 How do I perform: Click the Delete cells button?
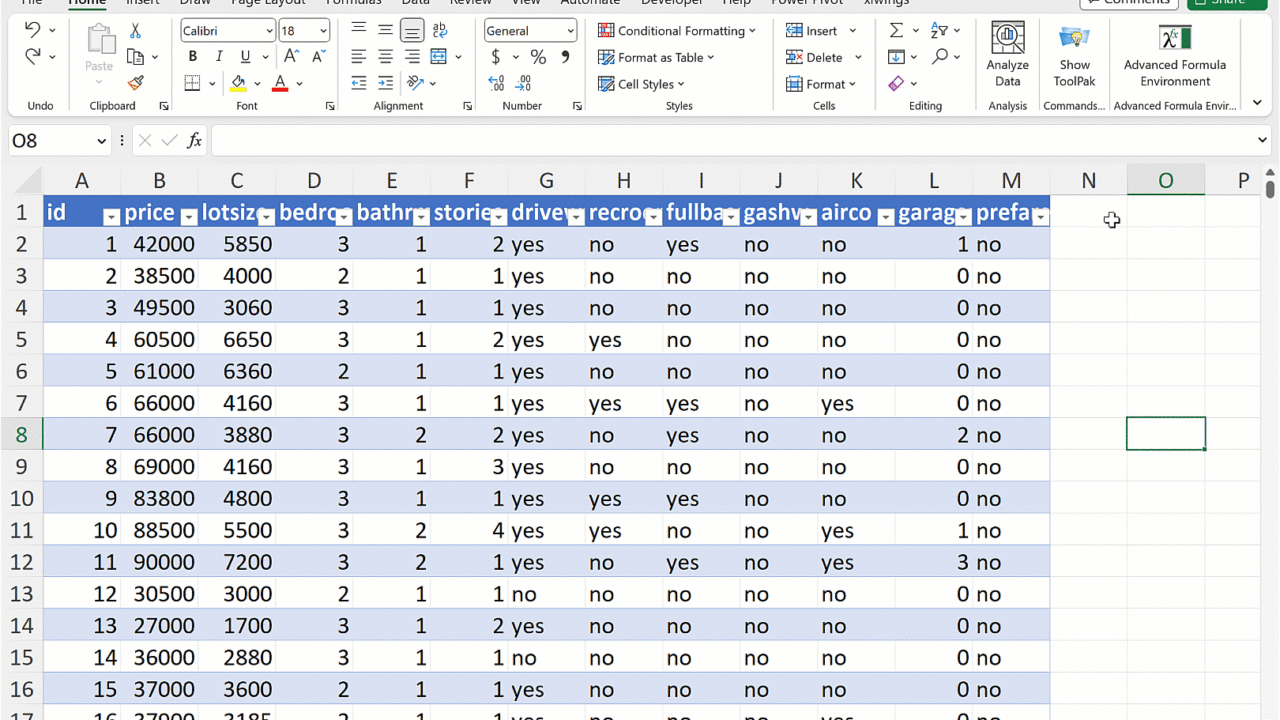[x=814, y=57]
